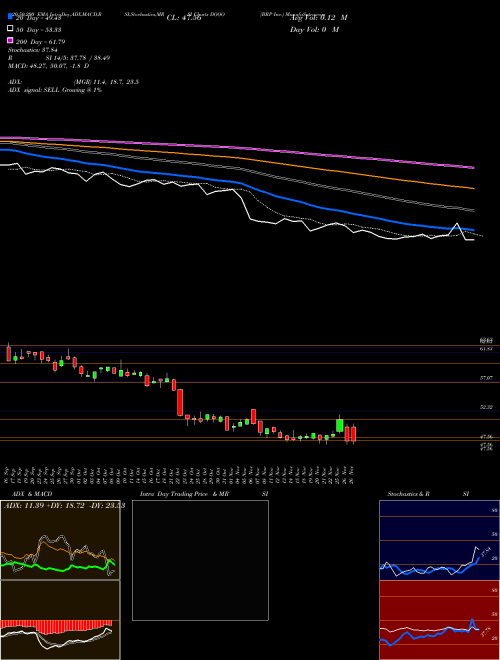The image size is (500, 660).
Task: Select the '200 Day = 61.79' legend text
Action: [x=40, y=42]
